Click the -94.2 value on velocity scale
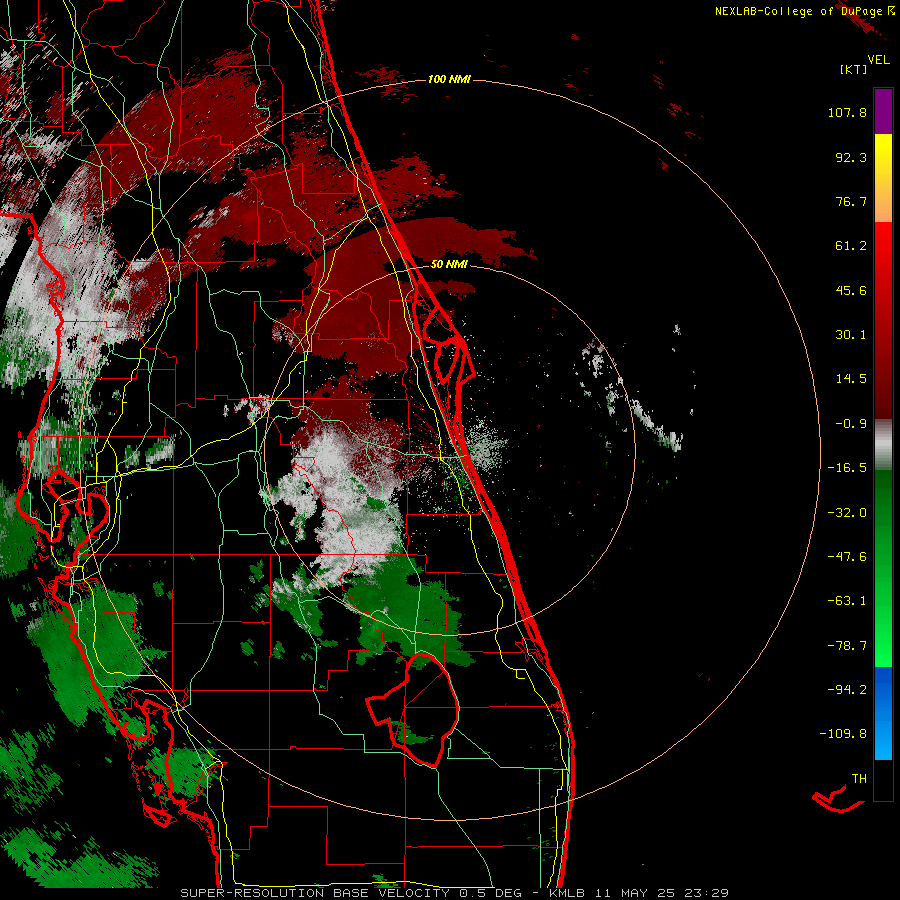900x900 pixels. coord(847,689)
